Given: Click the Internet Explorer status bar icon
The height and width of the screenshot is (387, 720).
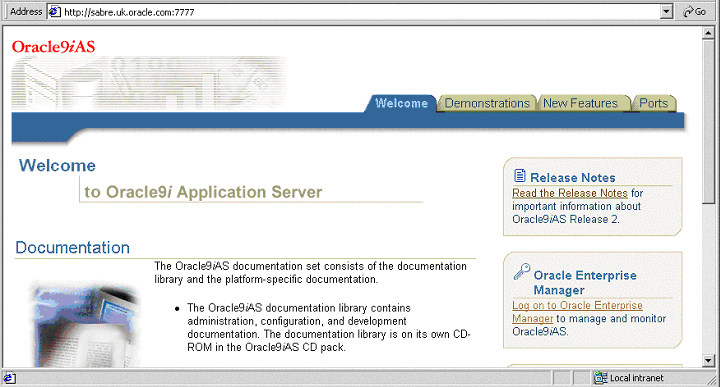Looking at the screenshot, I should point(9,378).
